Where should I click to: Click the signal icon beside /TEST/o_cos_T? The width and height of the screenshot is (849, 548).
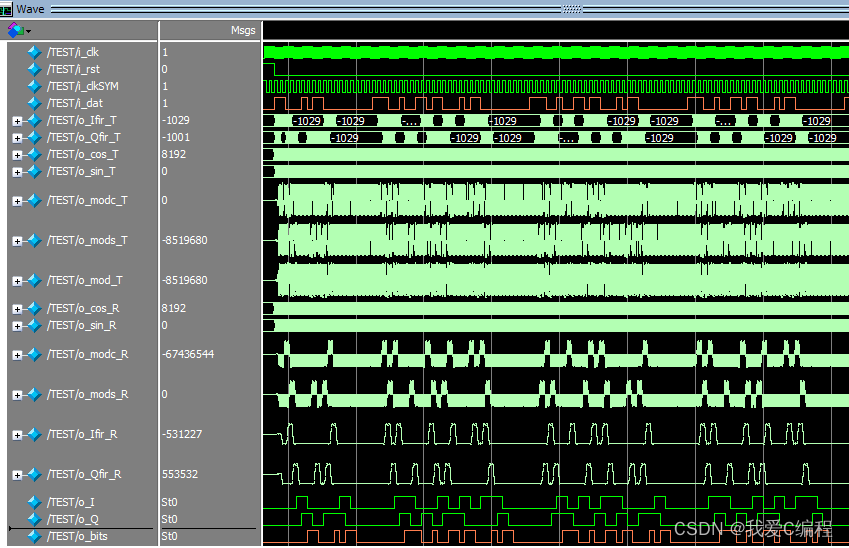click(x=35, y=154)
